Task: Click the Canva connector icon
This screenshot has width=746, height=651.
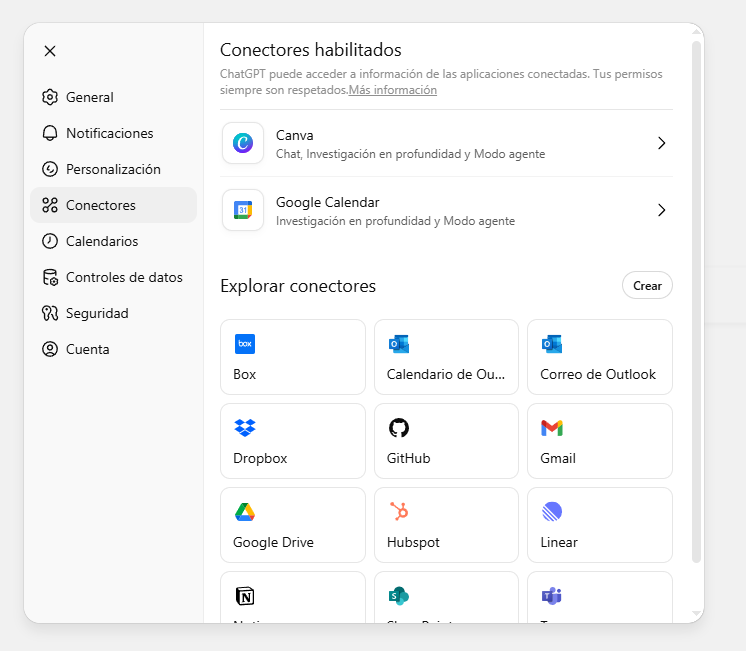Action: pos(243,143)
